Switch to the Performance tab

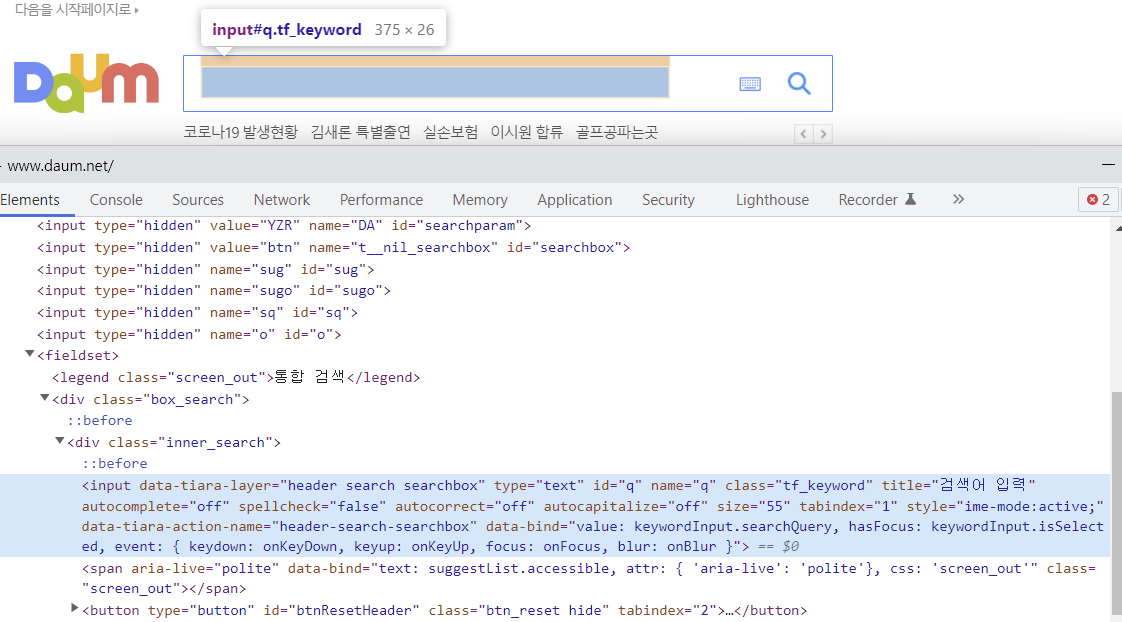click(x=381, y=200)
